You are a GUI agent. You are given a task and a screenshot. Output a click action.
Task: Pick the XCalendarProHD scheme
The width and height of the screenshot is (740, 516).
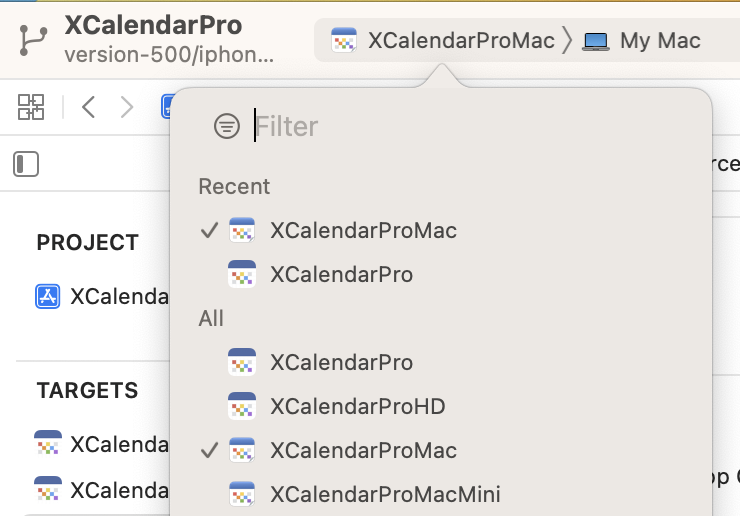(357, 406)
